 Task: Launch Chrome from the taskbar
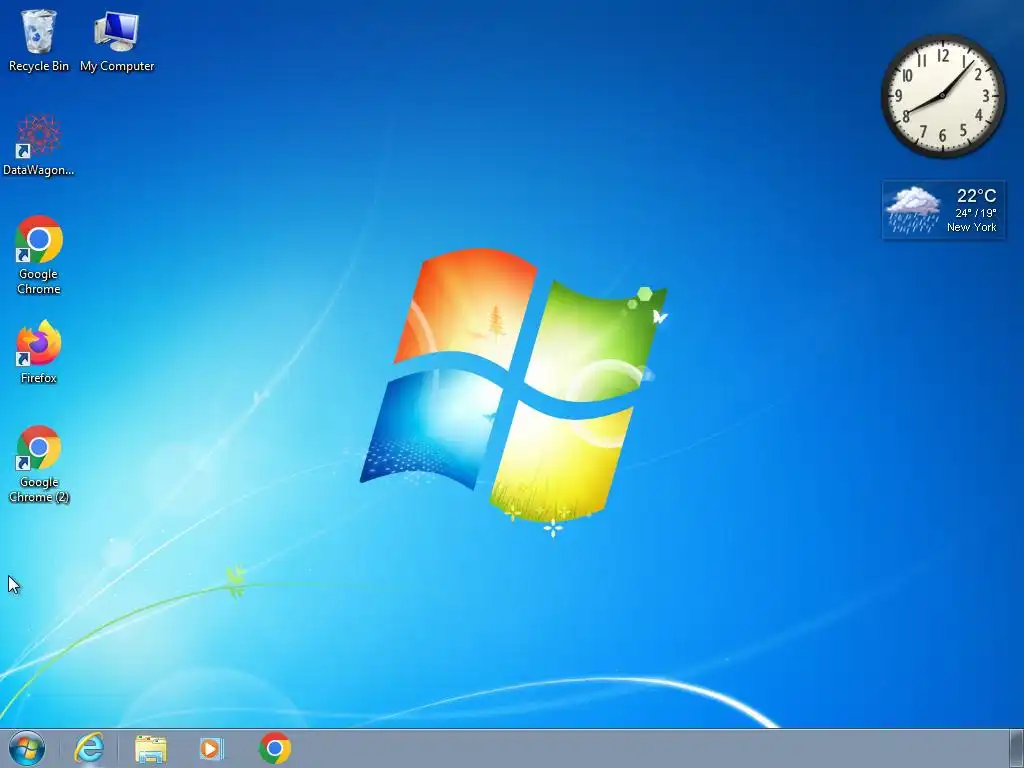tap(275, 748)
